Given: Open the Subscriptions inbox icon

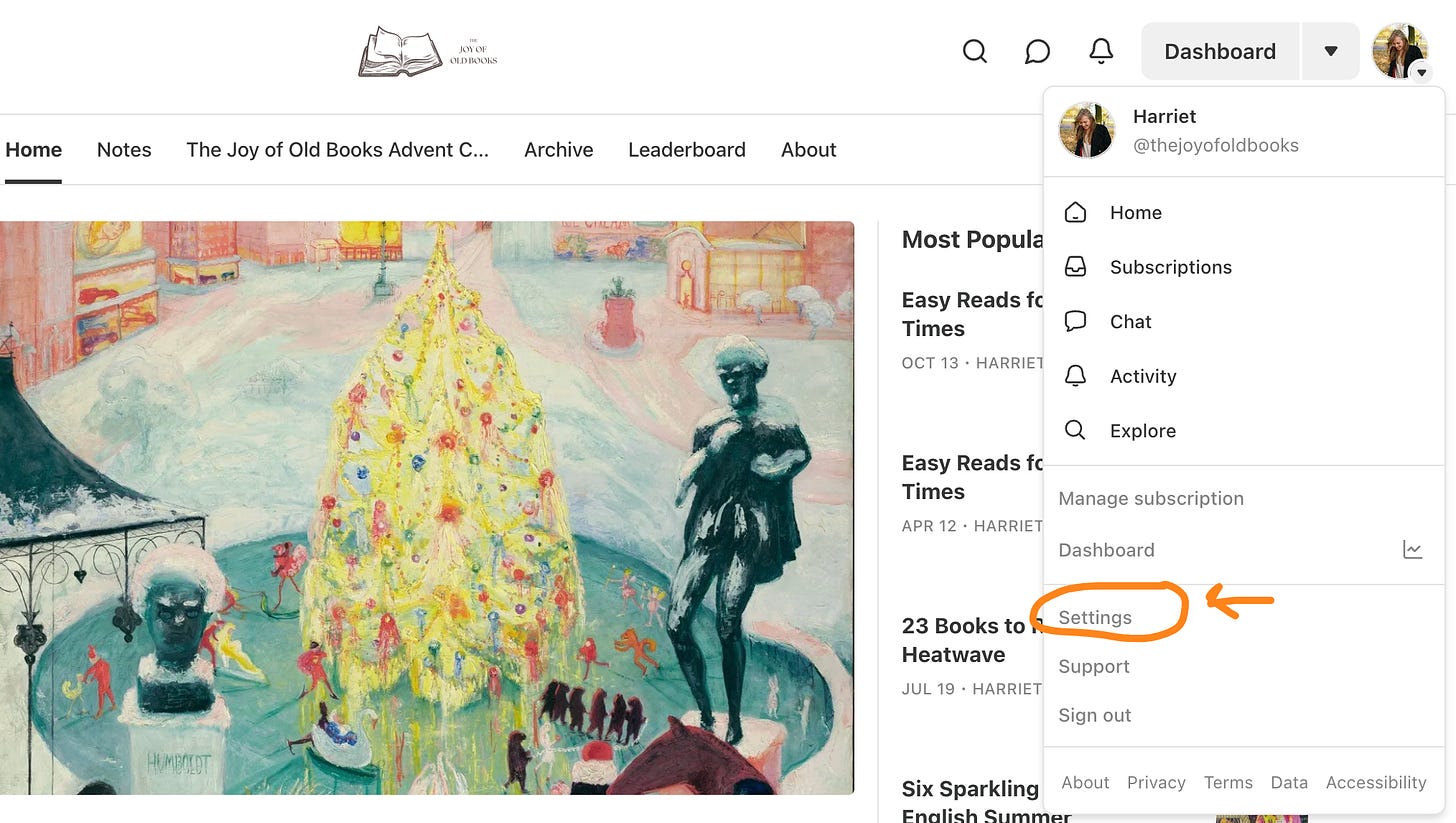Looking at the screenshot, I should click(1075, 267).
